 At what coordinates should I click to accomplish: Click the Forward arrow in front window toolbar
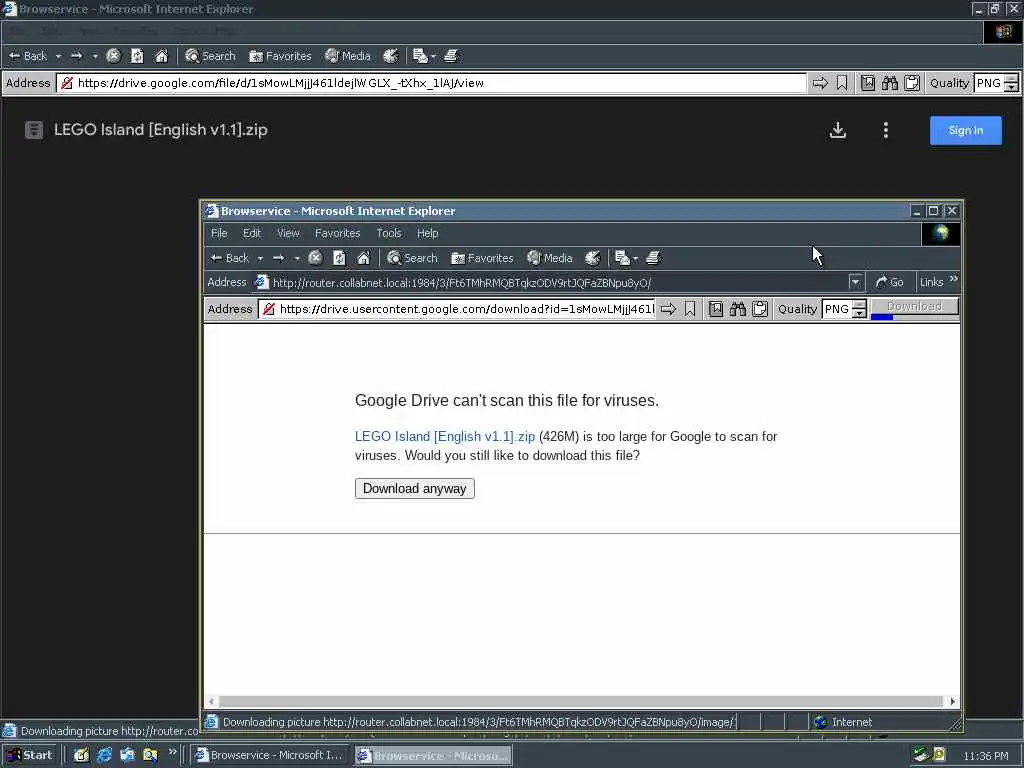(x=279, y=258)
